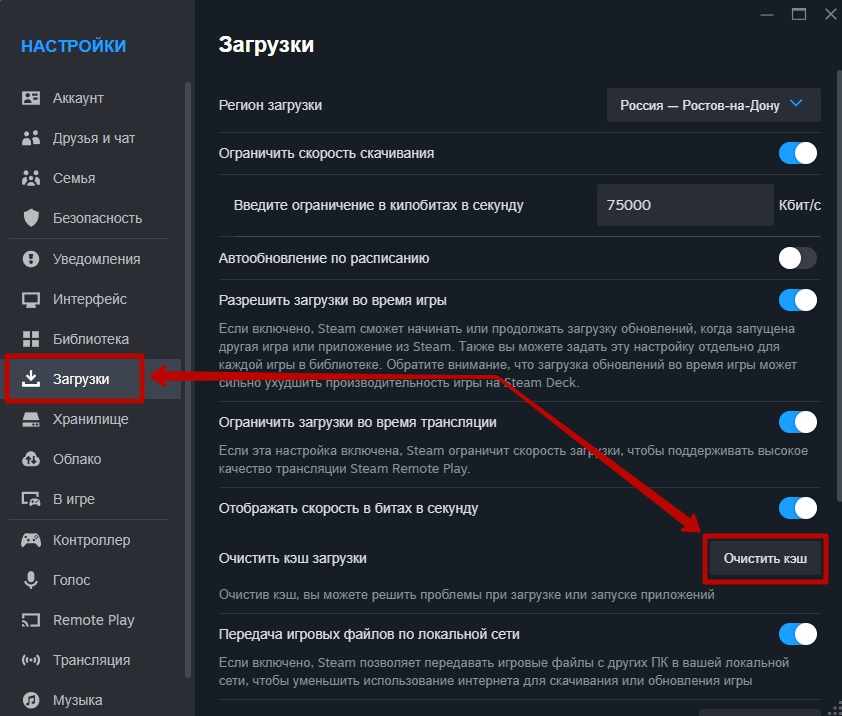Viewport: 842px width, 716px height.
Task: Close the settings window
Action: (x=831, y=15)
